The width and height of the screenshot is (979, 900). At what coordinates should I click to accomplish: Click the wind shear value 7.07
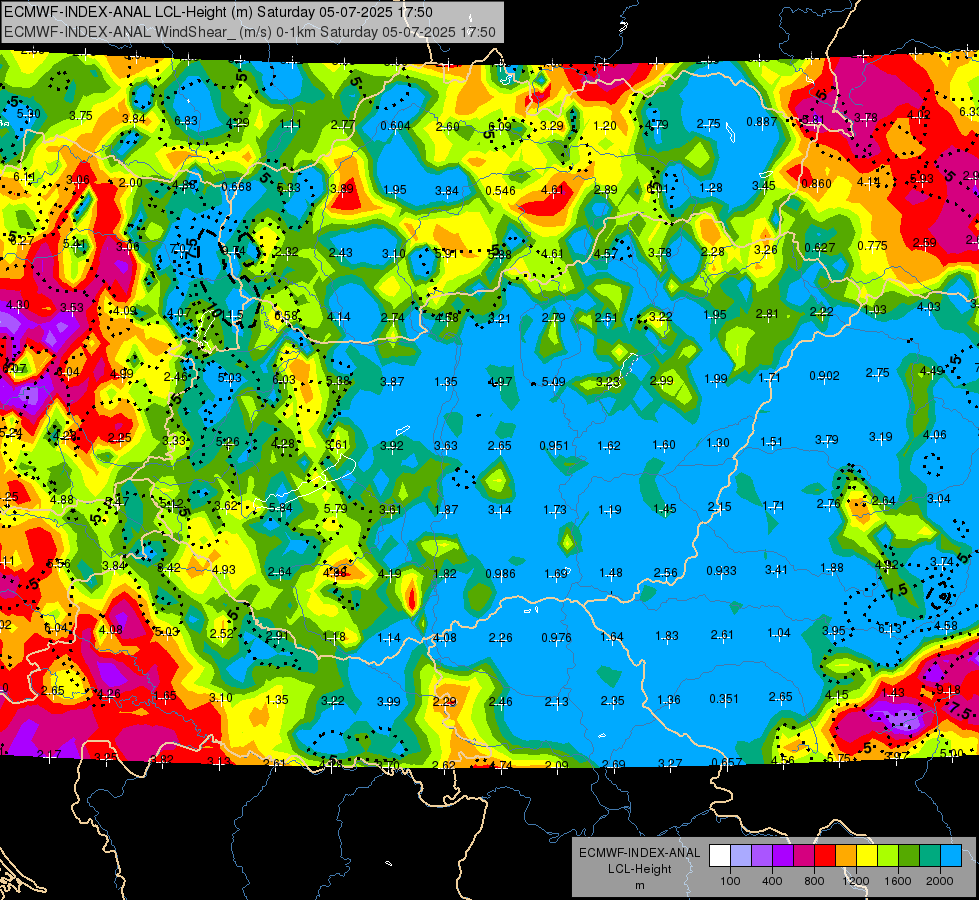(182, 249)
